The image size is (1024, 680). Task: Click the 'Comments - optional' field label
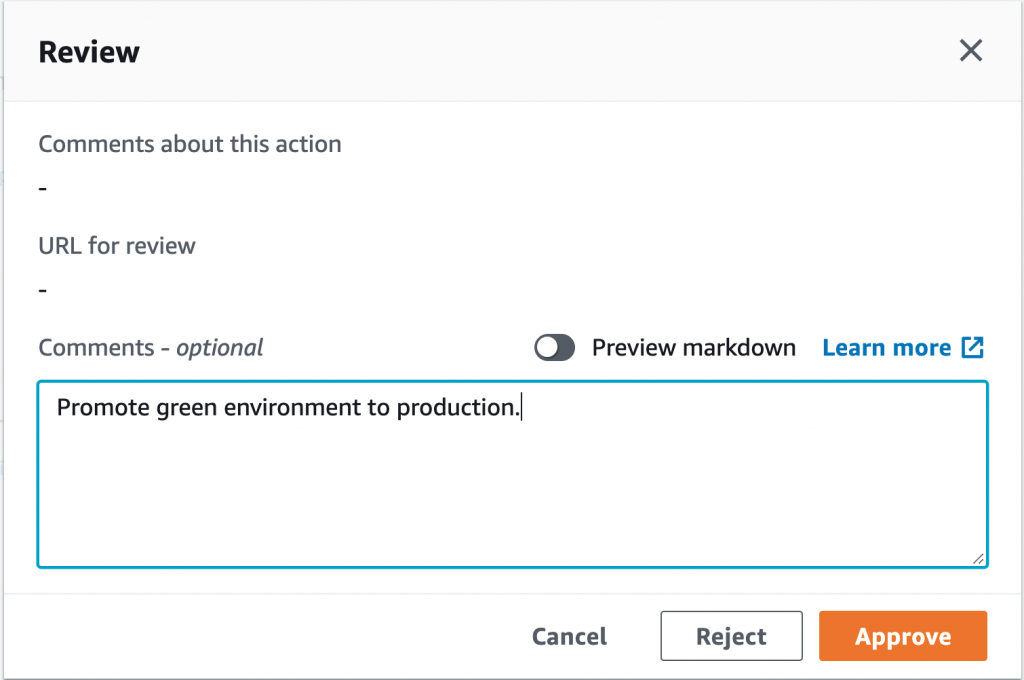[150, 348]
